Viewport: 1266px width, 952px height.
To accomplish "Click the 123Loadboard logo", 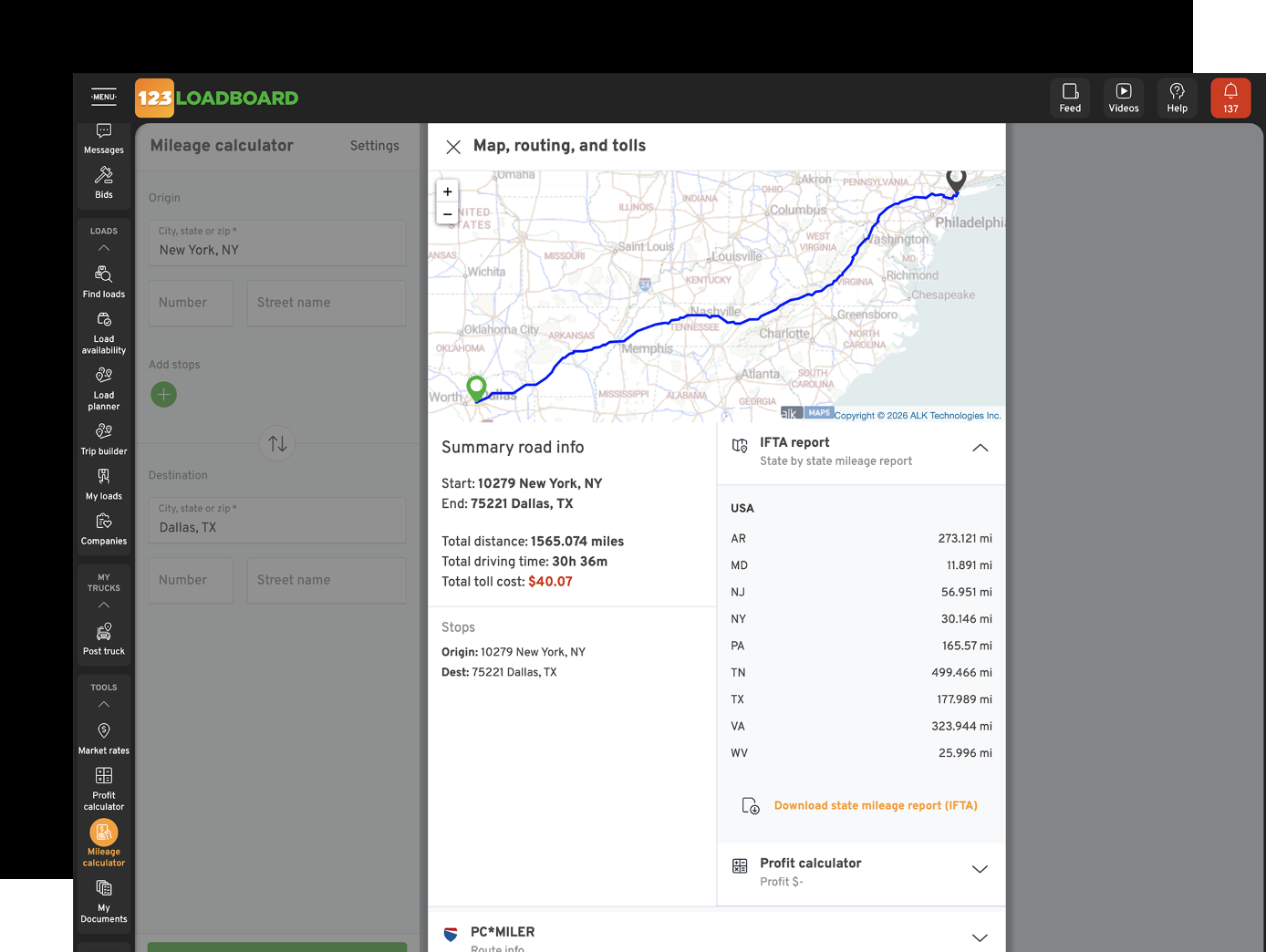I will pos(217,98).
